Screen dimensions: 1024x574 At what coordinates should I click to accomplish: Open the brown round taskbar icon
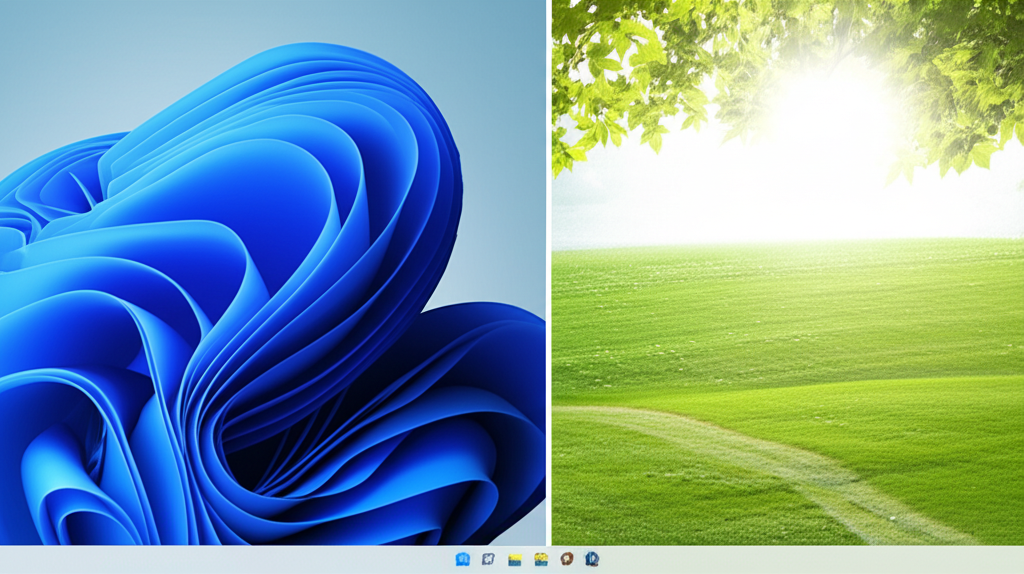pos(566,560)
